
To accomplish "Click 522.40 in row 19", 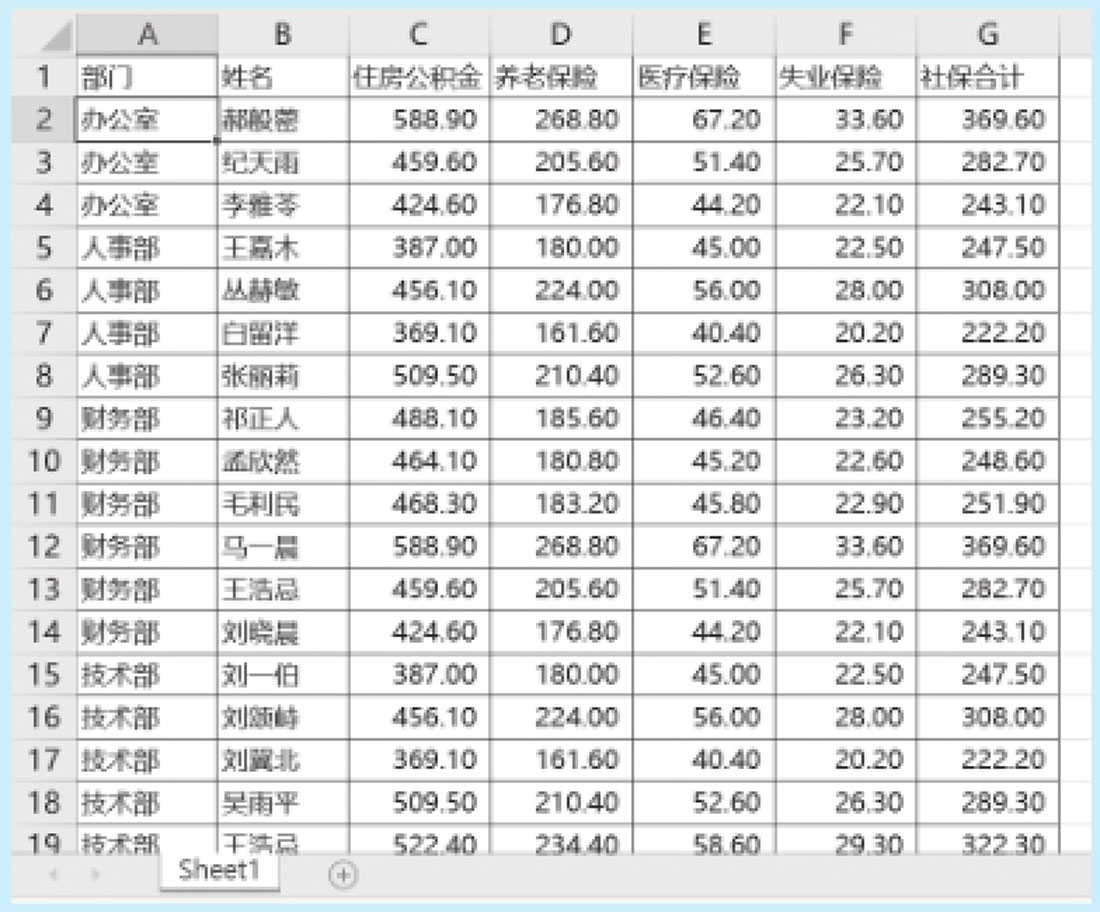I will tap(420, 841).
